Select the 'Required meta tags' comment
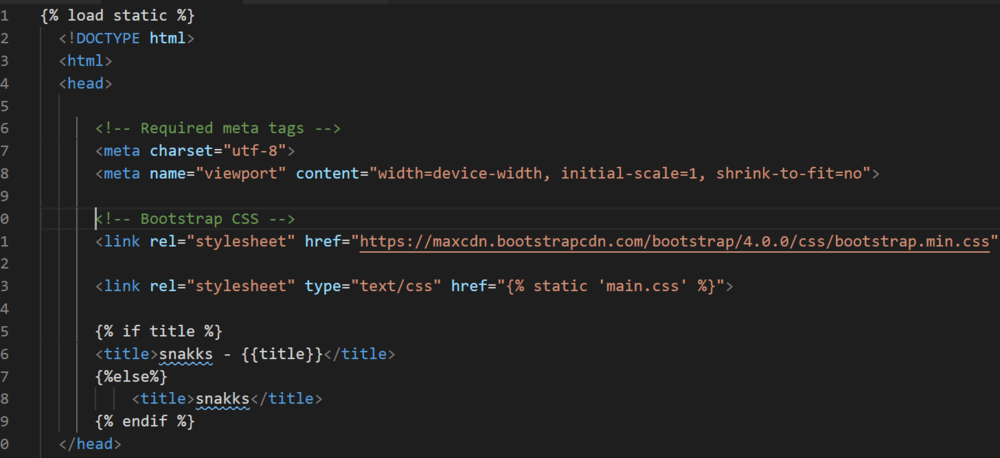Screen dimensions: 1000x458 point(219,128)
